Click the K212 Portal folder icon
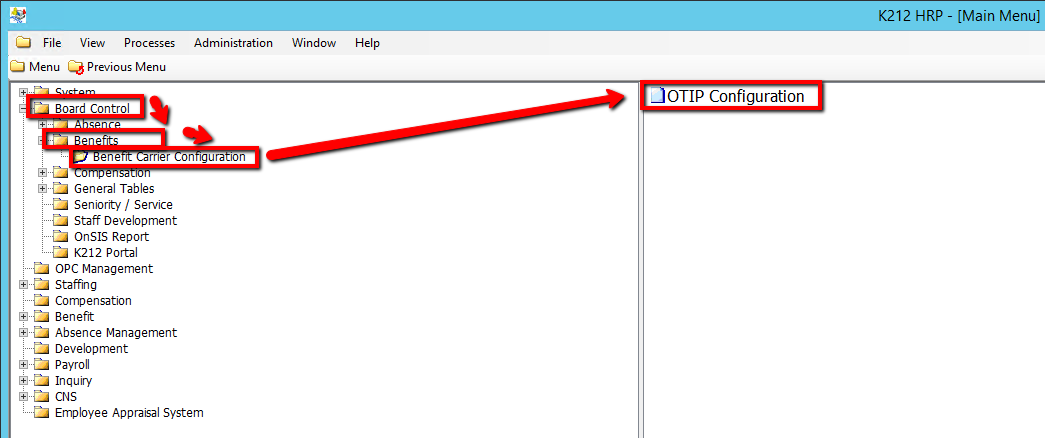 click(x=60, y=253)
